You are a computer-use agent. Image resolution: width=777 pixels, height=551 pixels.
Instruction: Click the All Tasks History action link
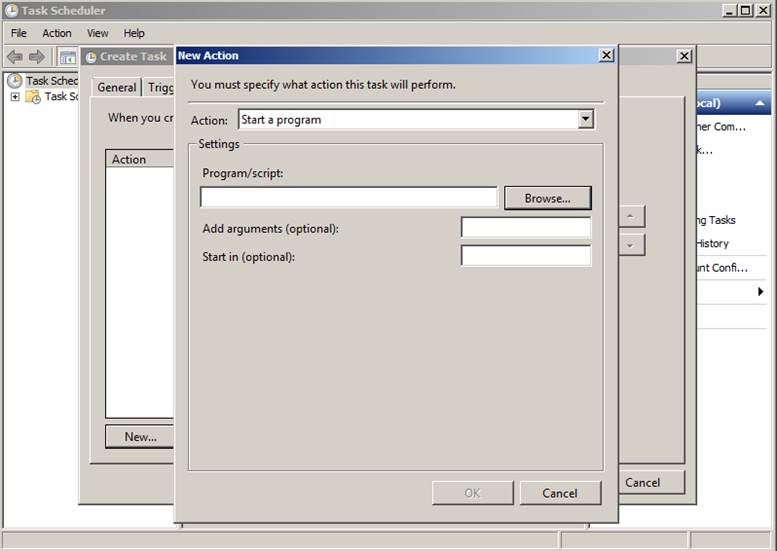click(x=713, y=243)
